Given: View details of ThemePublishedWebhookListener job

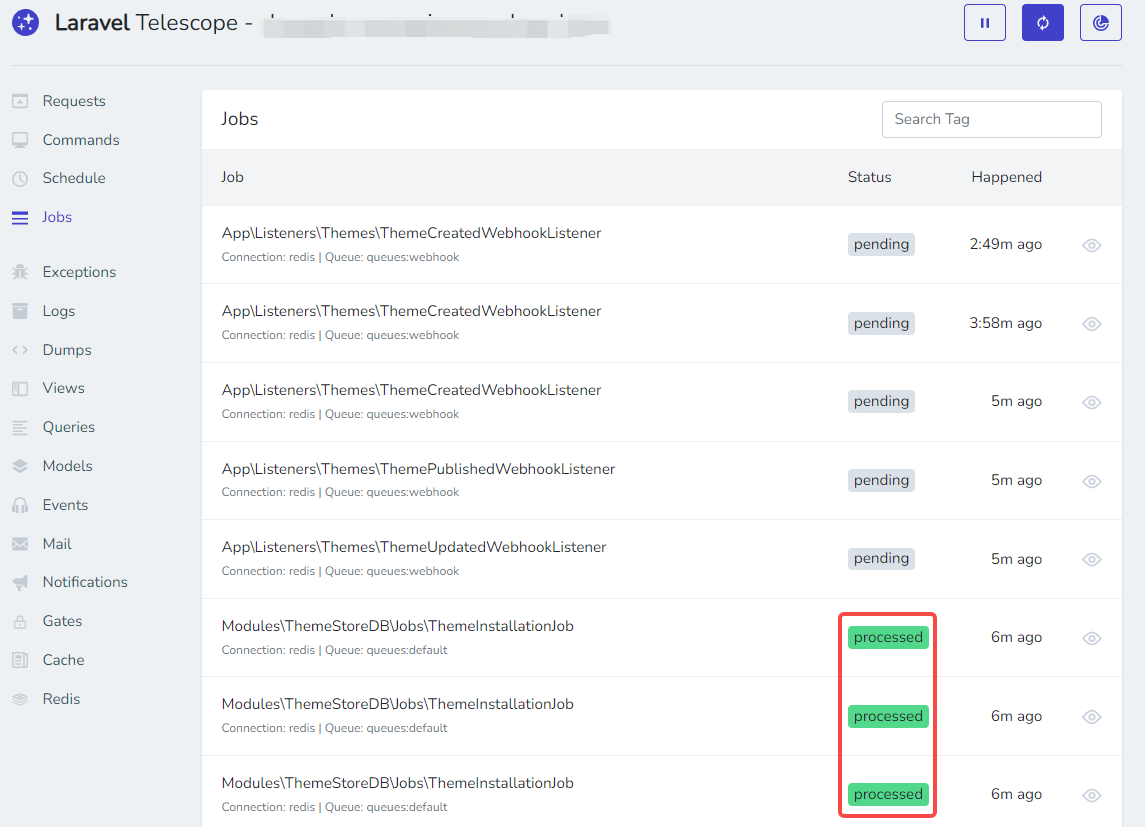Looking at the screenshot, I should tap(1092, 481).
